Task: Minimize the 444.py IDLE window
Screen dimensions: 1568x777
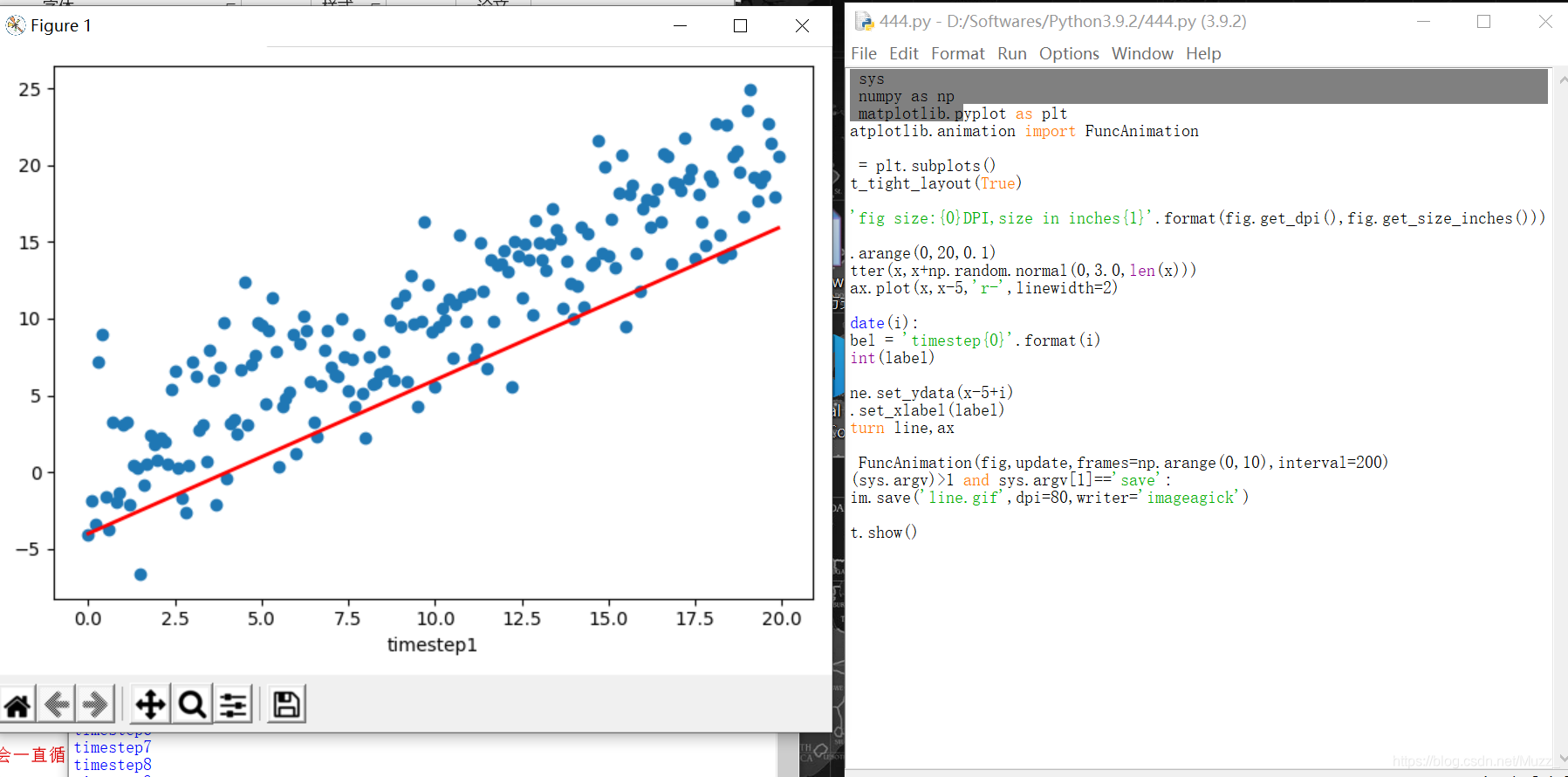Action: coord(1423,21)
